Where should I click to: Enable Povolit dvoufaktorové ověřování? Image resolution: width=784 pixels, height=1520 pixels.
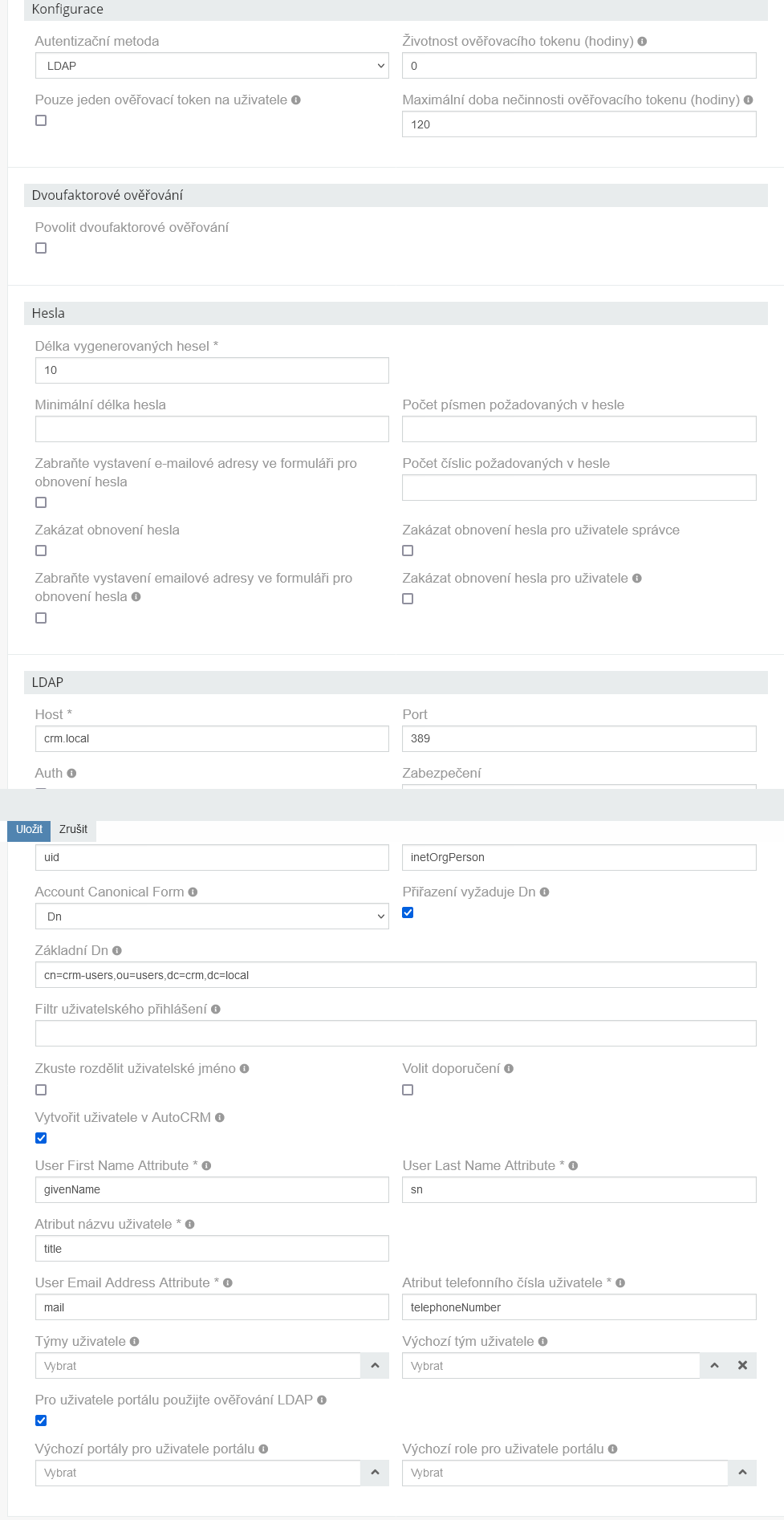point(41,248)
